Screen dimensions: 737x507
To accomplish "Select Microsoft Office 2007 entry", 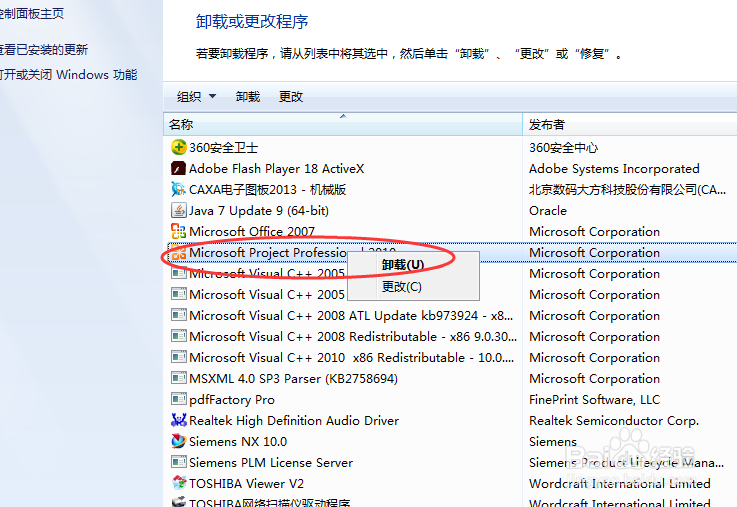I will click(x=252, y=231).
